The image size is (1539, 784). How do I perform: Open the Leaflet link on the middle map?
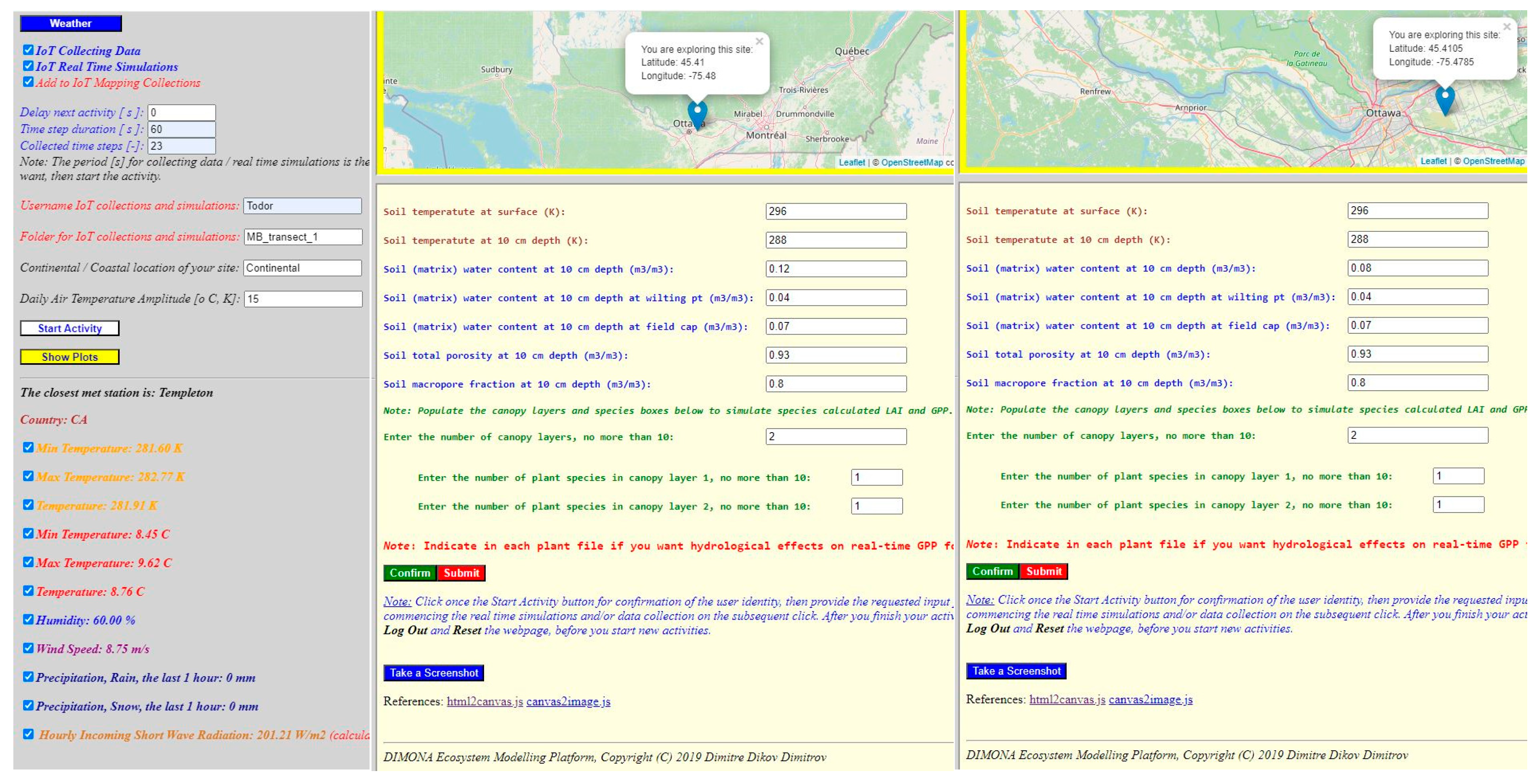pyautogui.click(x=851, y=162)
